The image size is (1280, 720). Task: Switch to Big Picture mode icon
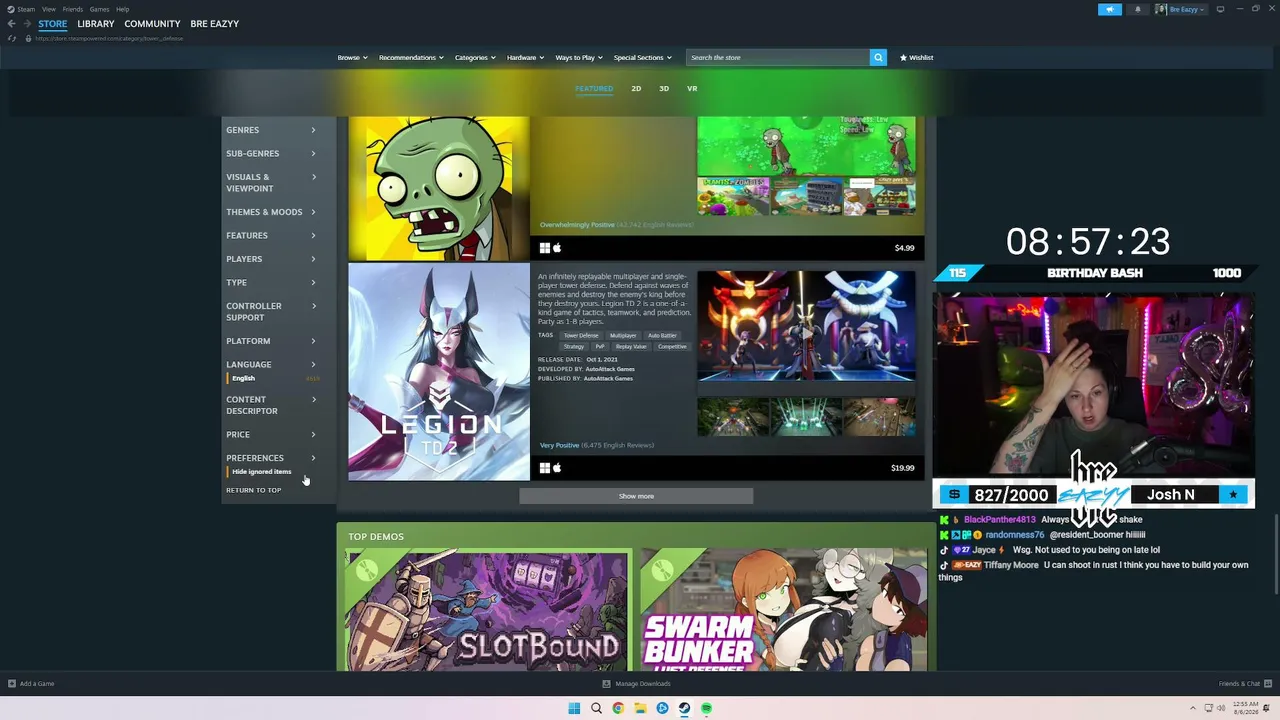pos(1220,9)
